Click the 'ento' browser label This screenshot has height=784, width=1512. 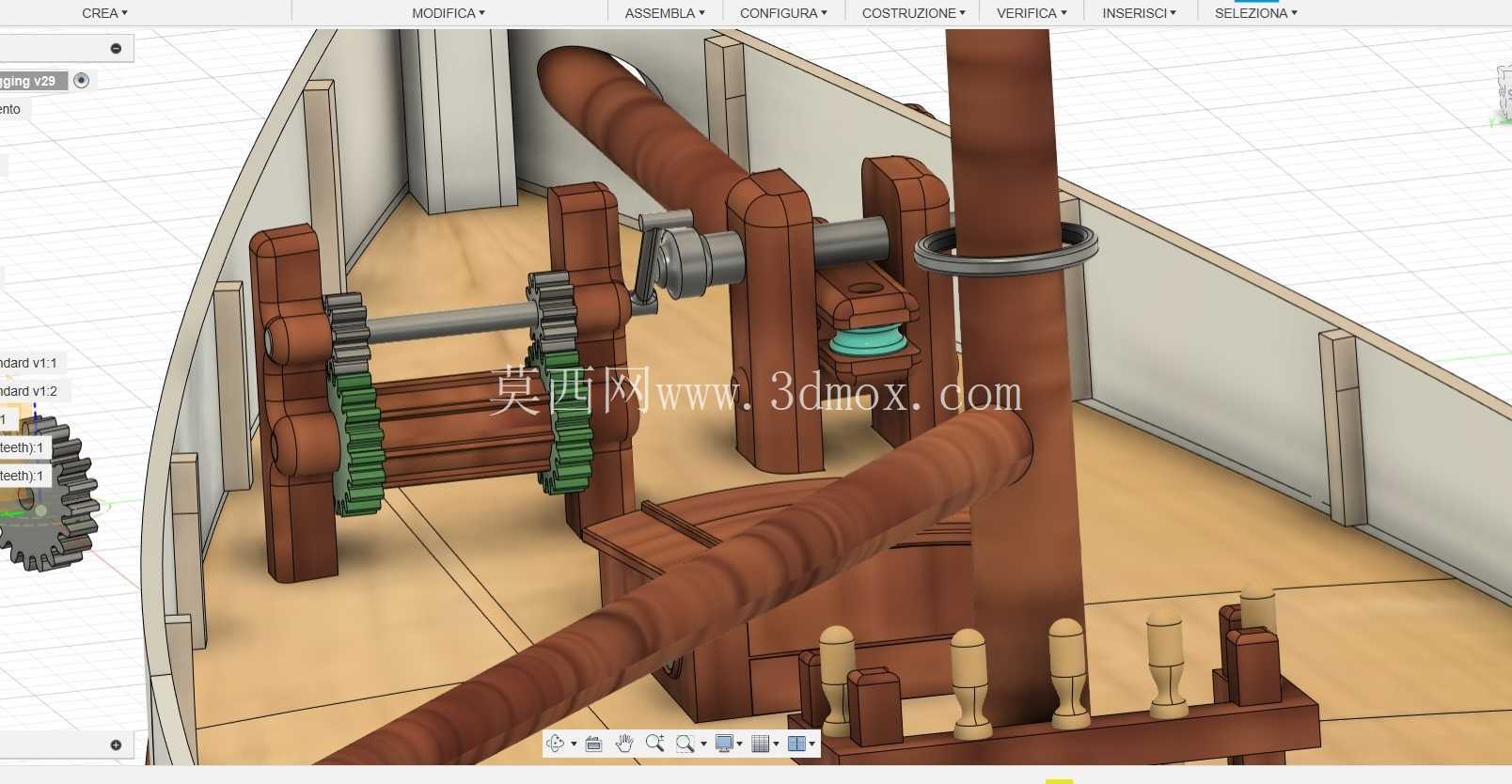[x=10, y=109]
